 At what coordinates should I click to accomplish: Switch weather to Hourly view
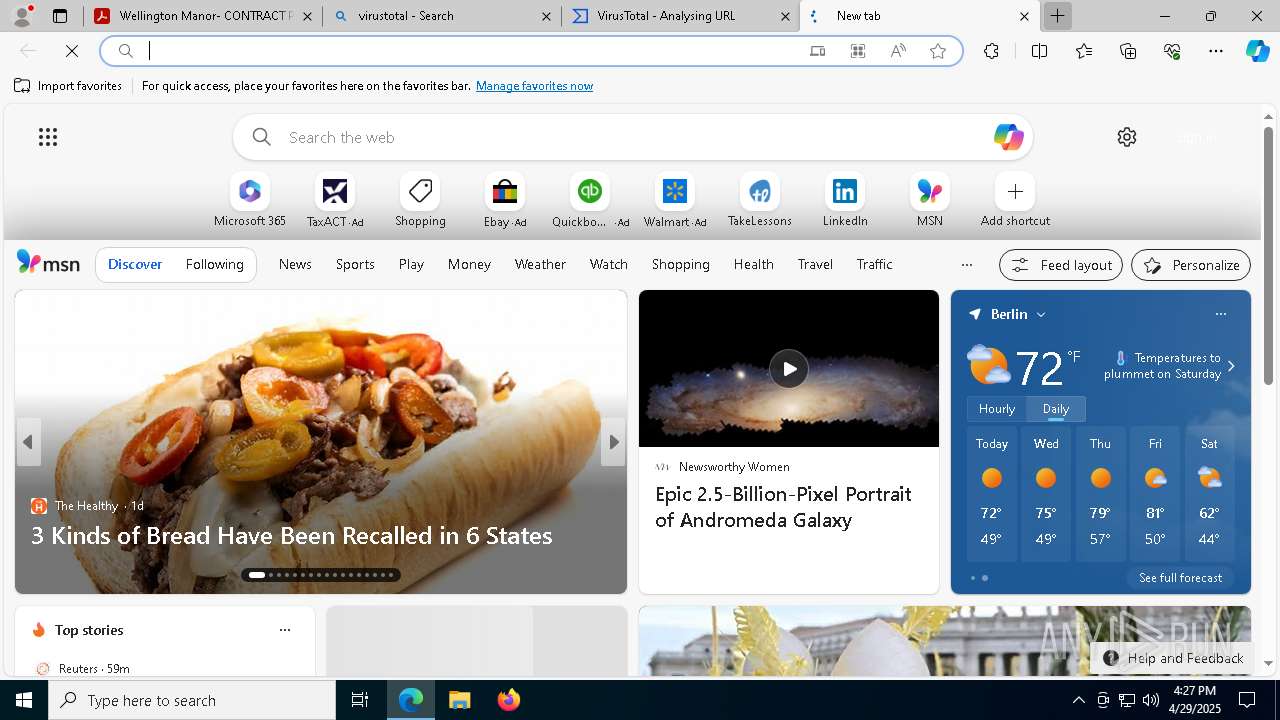997,409
